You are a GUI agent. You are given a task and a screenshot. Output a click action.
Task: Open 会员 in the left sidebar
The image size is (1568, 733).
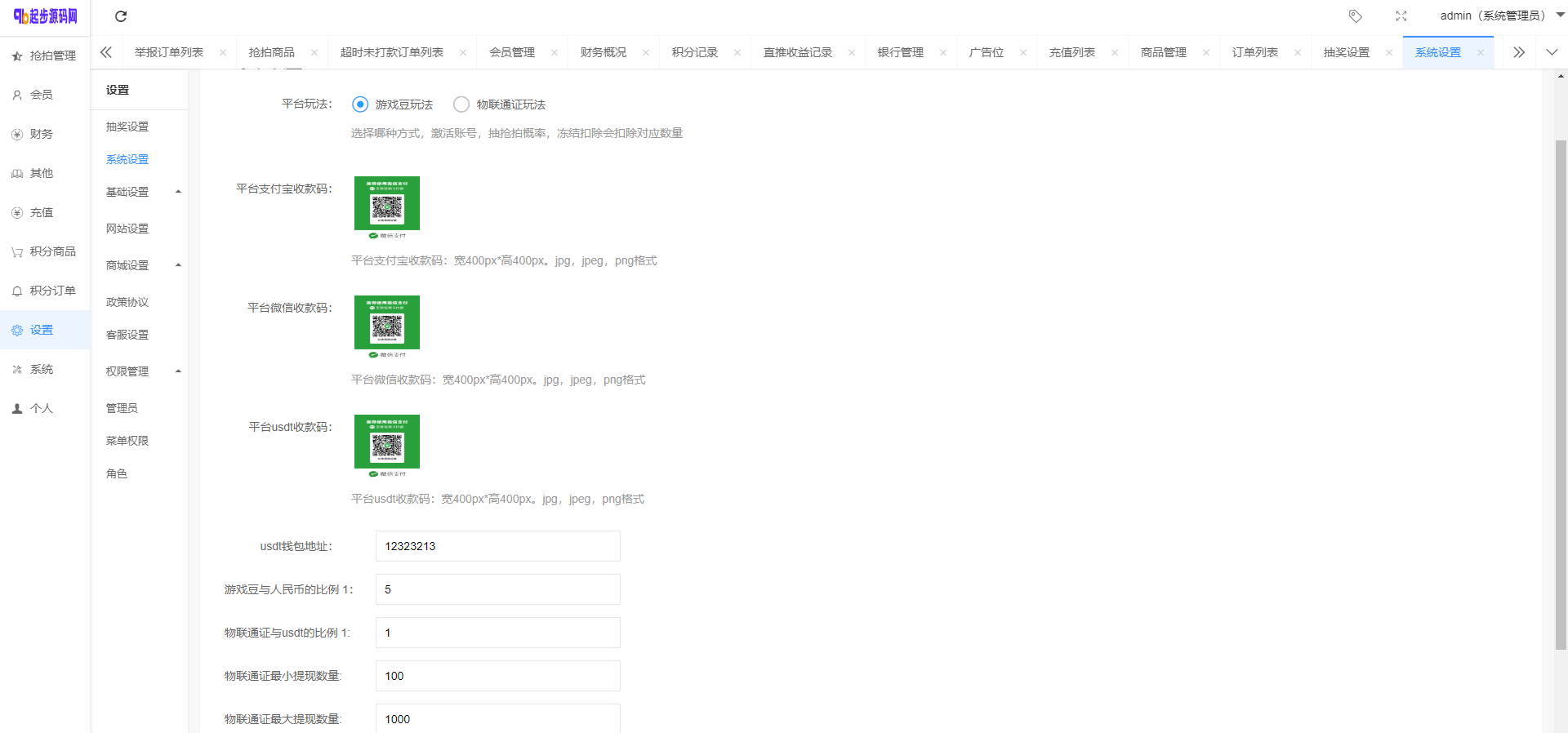45,95
